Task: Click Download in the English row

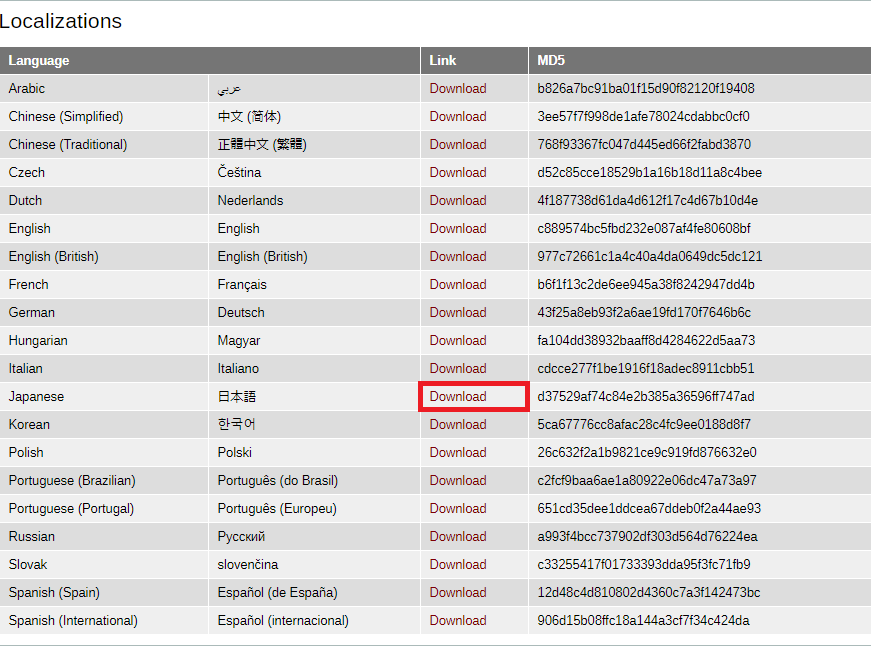Action: click(458, 228)
